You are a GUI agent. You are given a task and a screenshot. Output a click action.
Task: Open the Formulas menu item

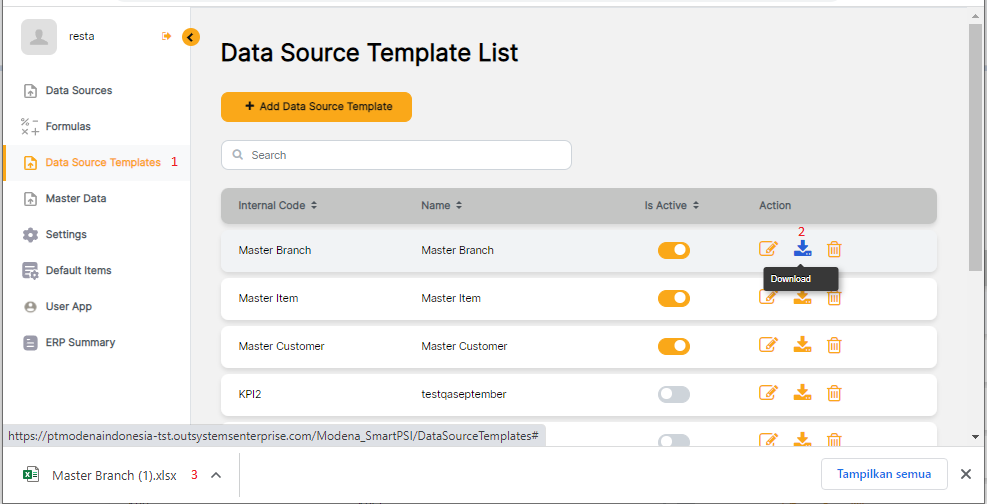68,126
